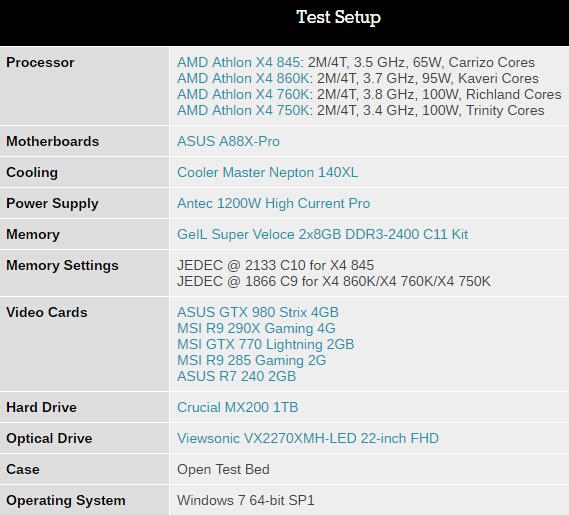The image size is (569, 515).
Task: Select the Processor row label
Action: pyautogui.click(x=40, y=62)
